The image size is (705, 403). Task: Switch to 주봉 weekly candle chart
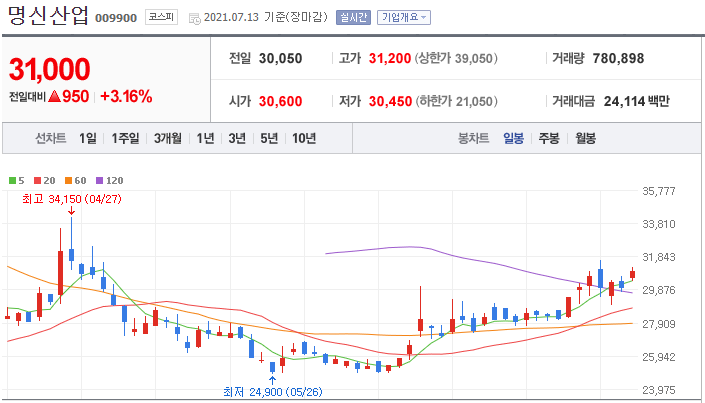[x=549, y=139]
